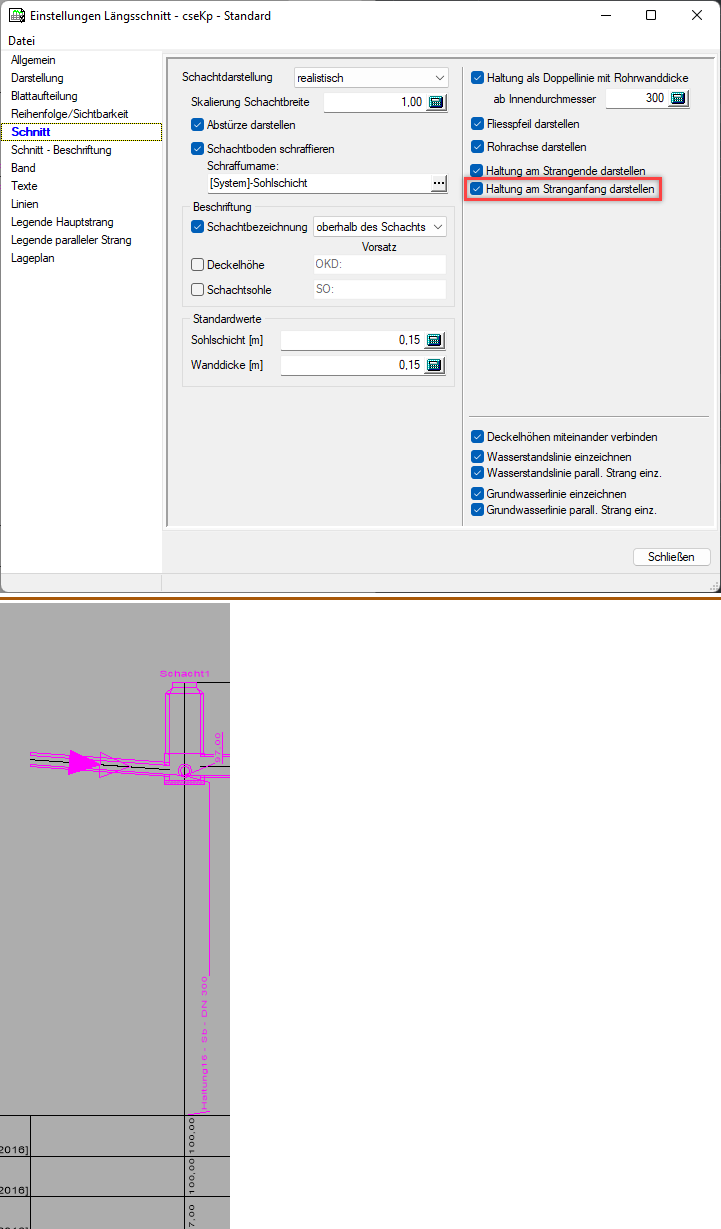Go to Lageplan settings page
Viewport: 721px width, 1229px height.
pos(33,258)
